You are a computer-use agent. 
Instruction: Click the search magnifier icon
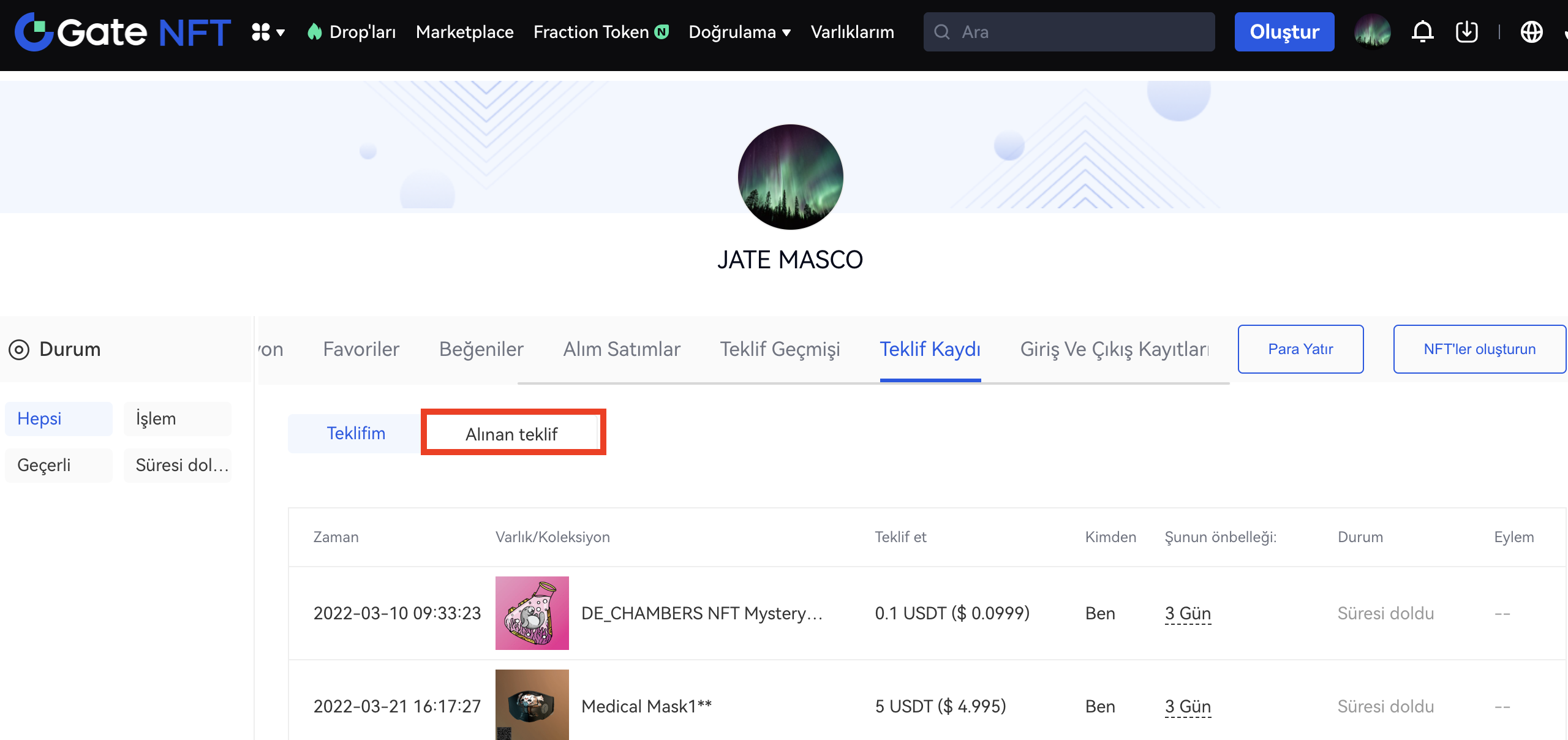point(942,32)
